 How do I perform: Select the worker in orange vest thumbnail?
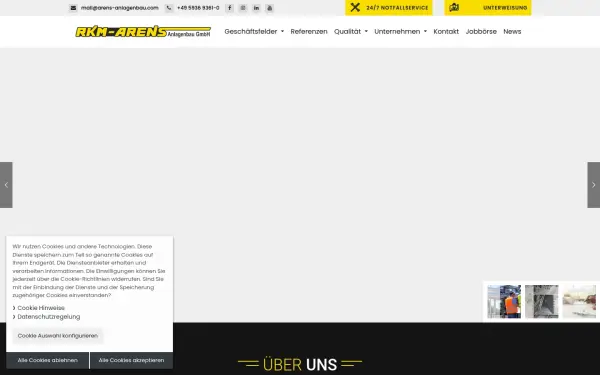click(504, 302)
